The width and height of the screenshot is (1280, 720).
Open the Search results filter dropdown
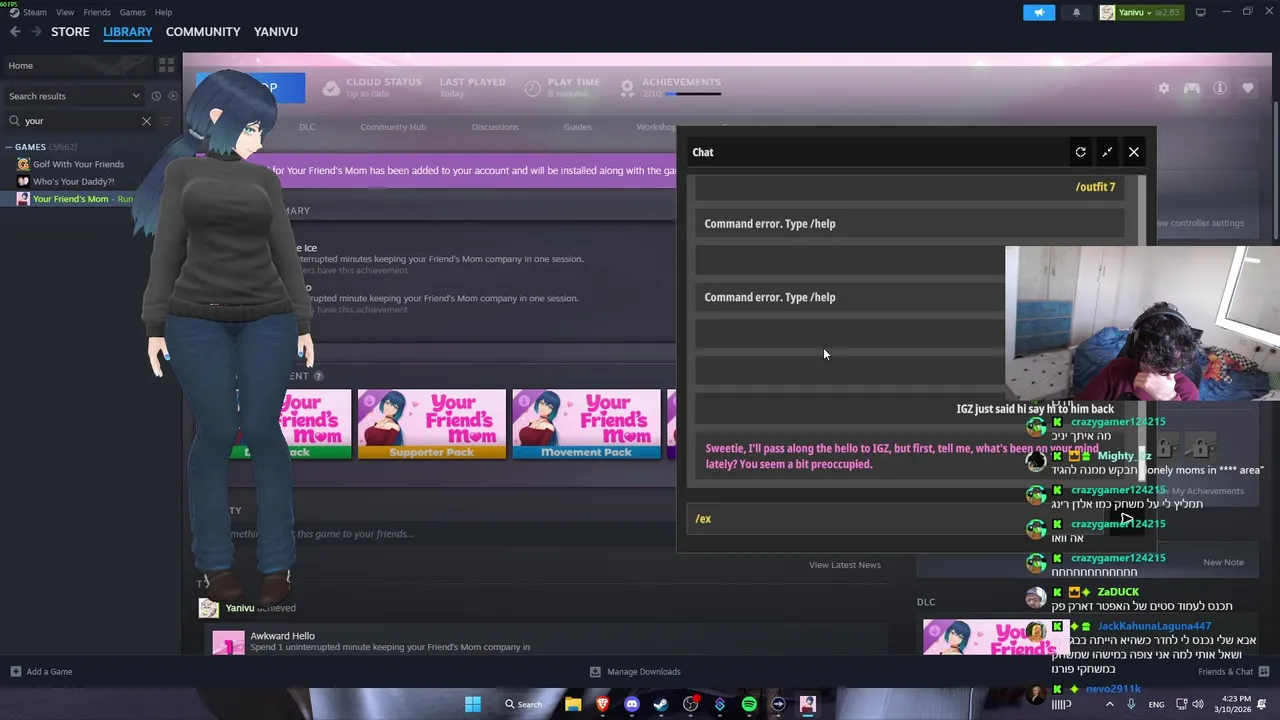pos(75,96)
